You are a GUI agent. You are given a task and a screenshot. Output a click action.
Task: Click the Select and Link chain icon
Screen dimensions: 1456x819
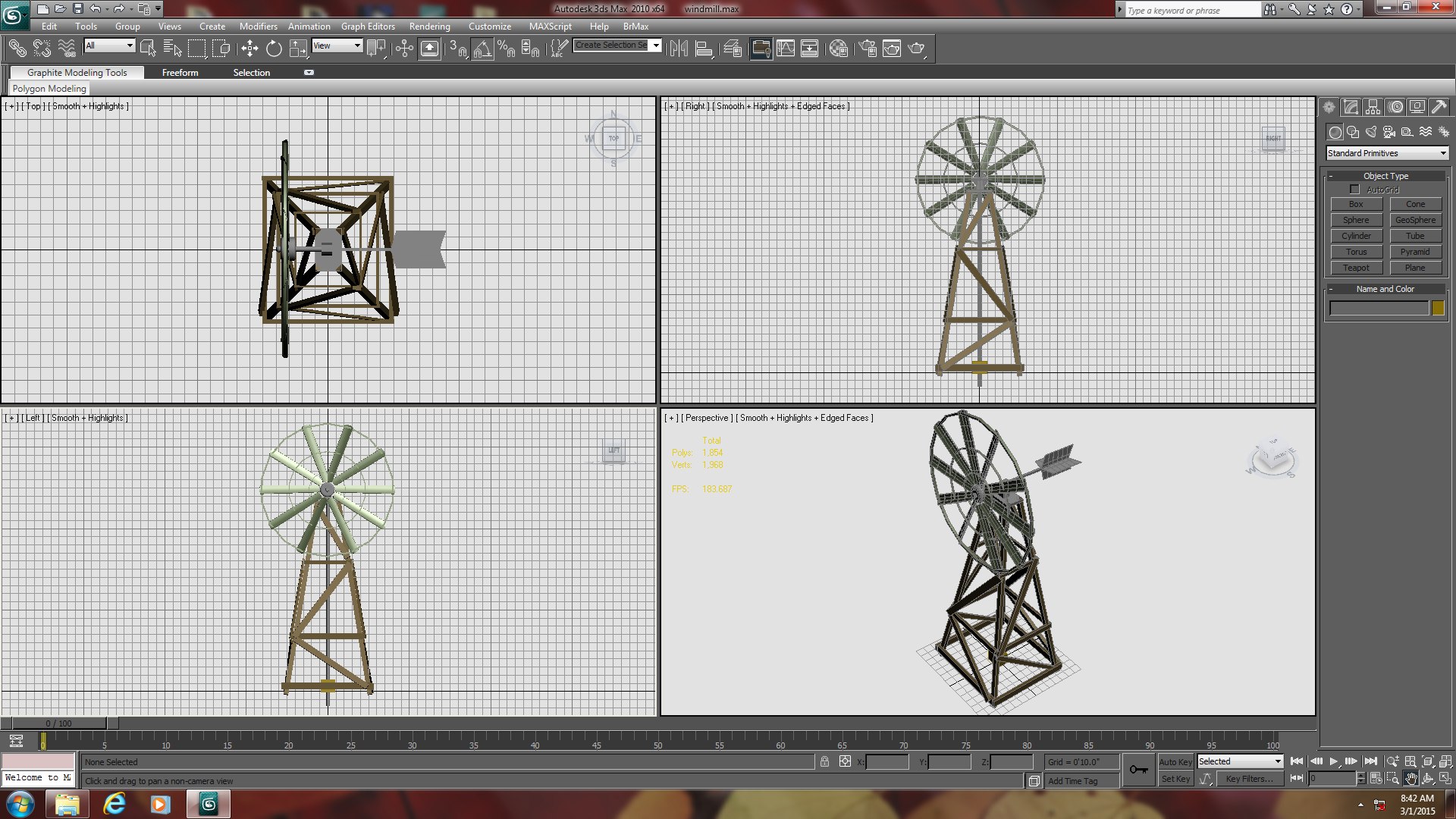point(17,49)
